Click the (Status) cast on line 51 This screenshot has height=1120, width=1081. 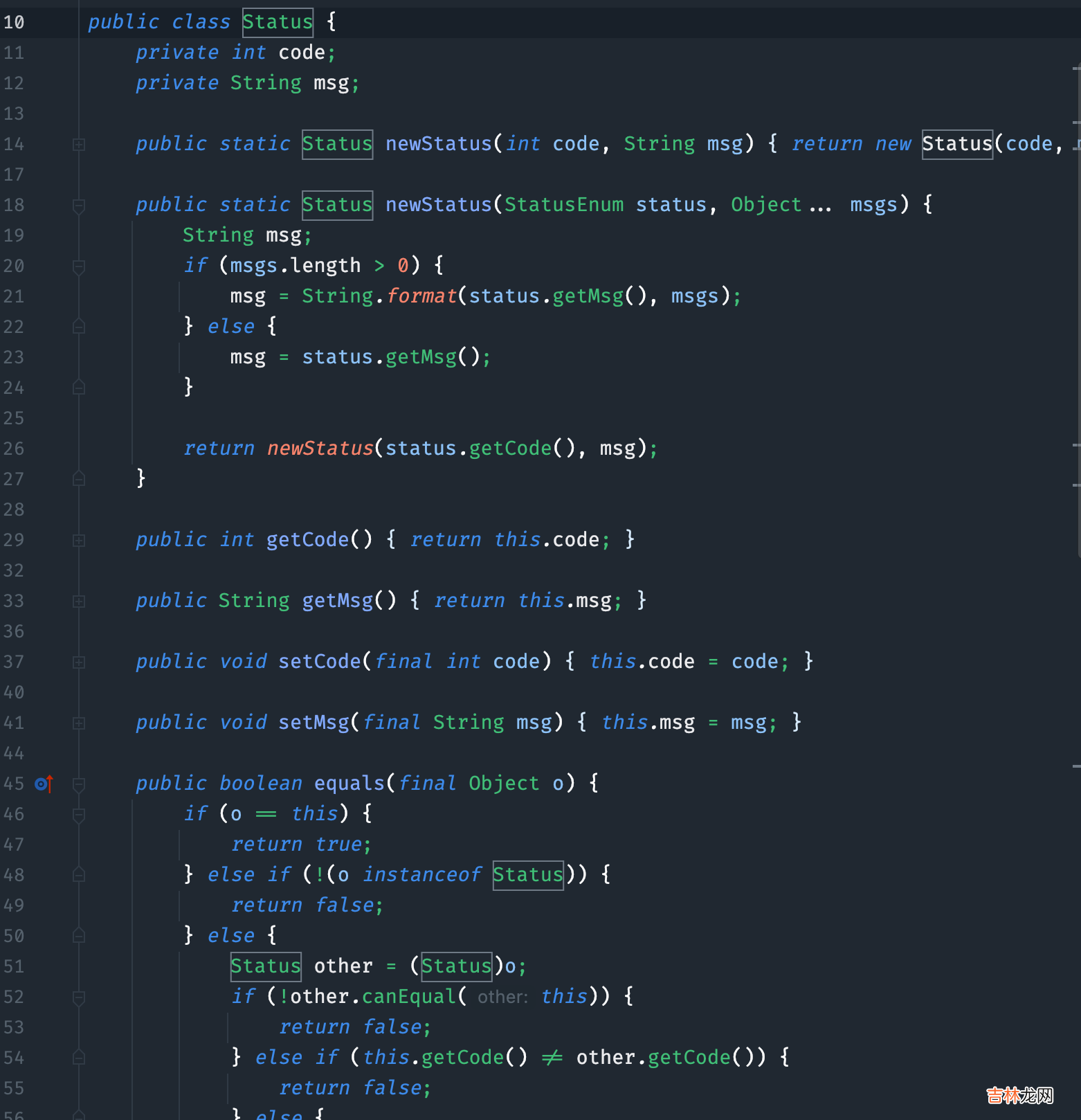457,966
